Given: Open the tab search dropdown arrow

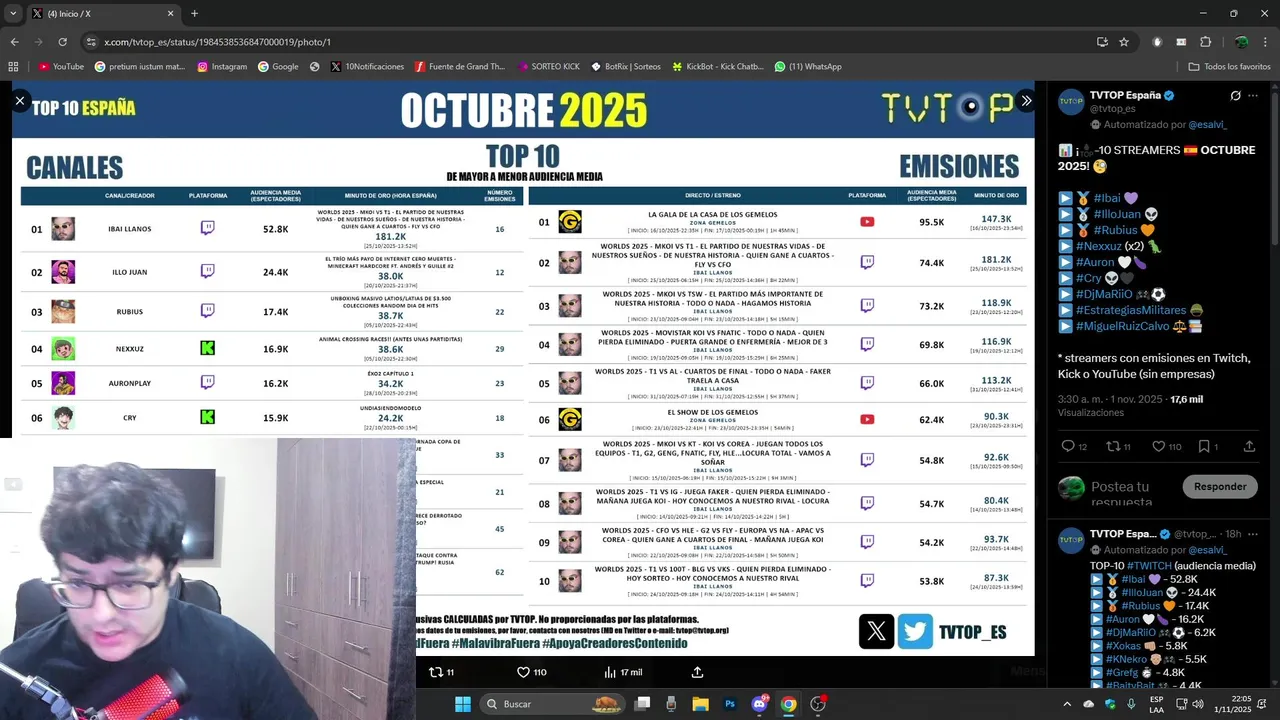Looking at the screenshot, I should point(12,14).
